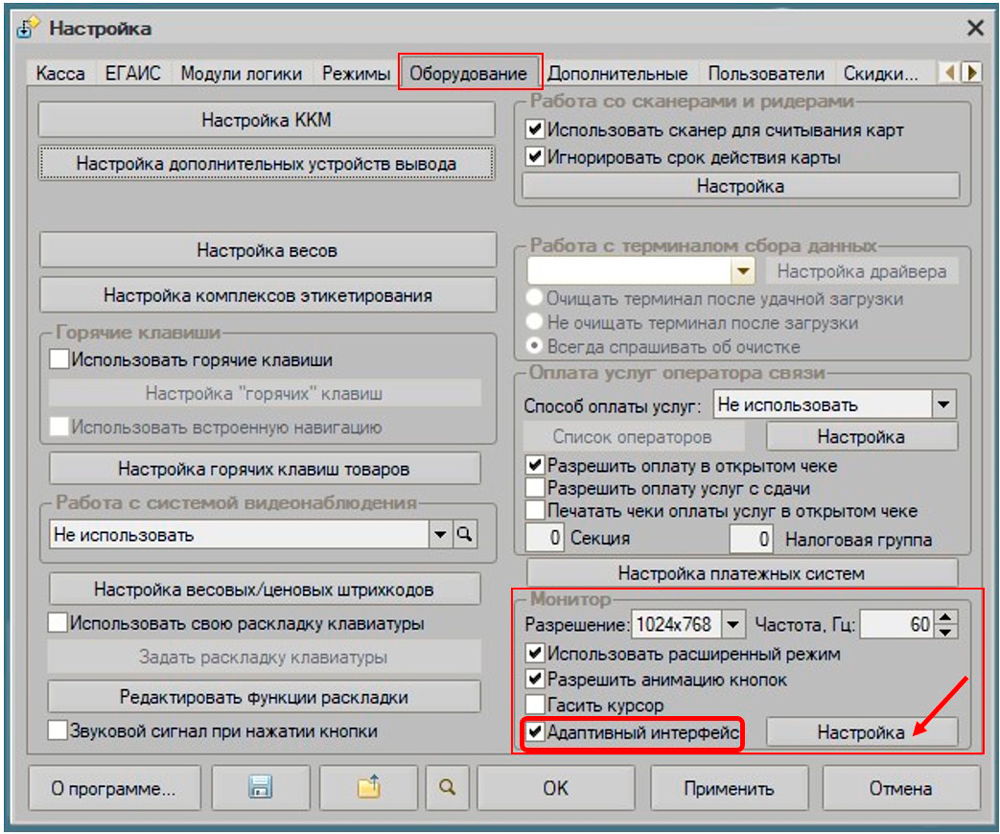The width and height of the screenshot is (1000, 834).
Task: Decrease Частота, Гц with down arrow
Action: click(947, 632)
